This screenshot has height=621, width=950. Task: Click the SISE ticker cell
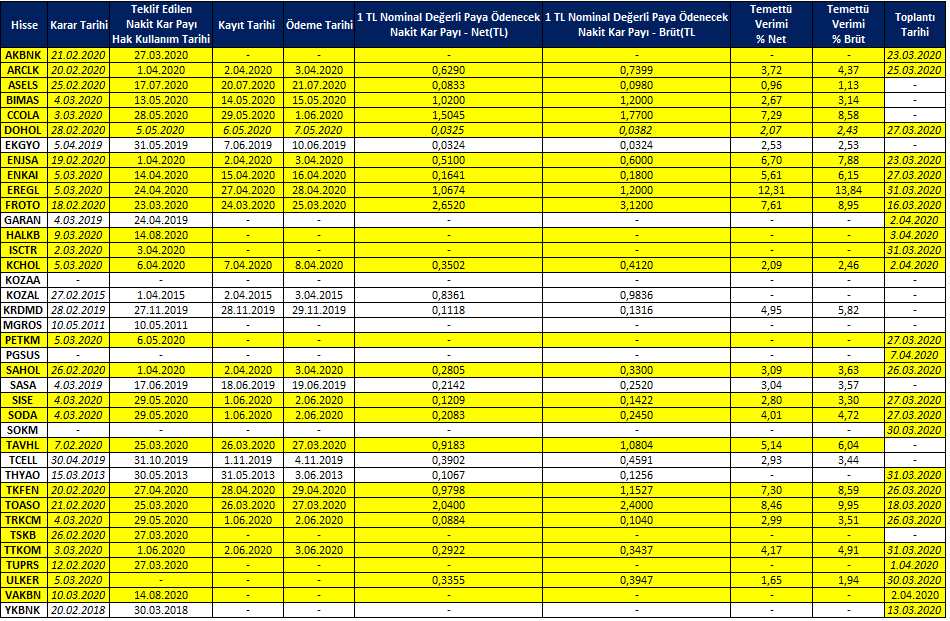pyautogui.click(x=24, y=400)
